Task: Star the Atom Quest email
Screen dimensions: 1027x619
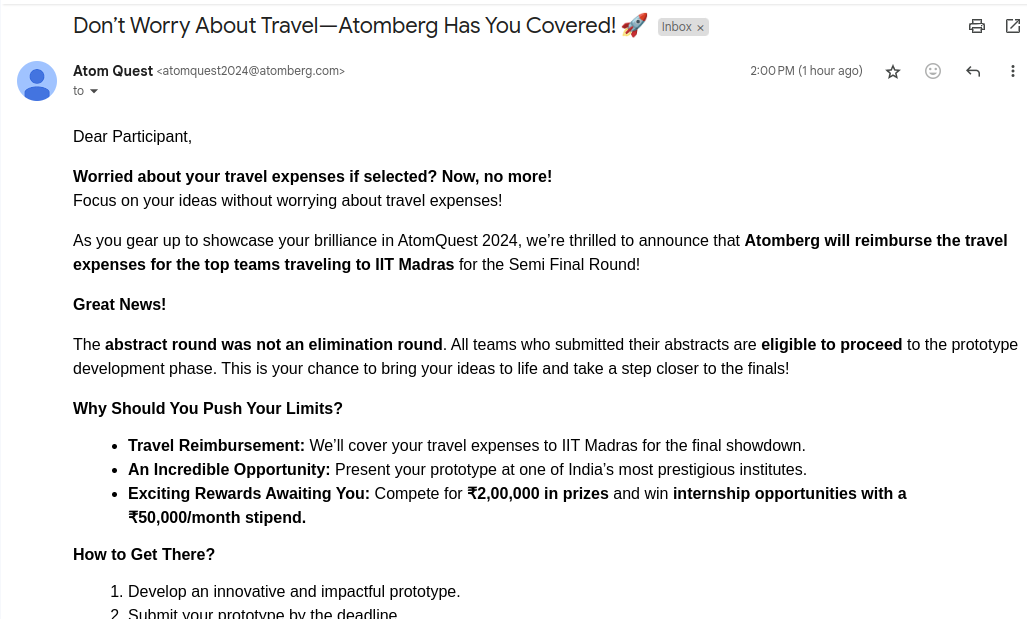Action: point(893,71)
